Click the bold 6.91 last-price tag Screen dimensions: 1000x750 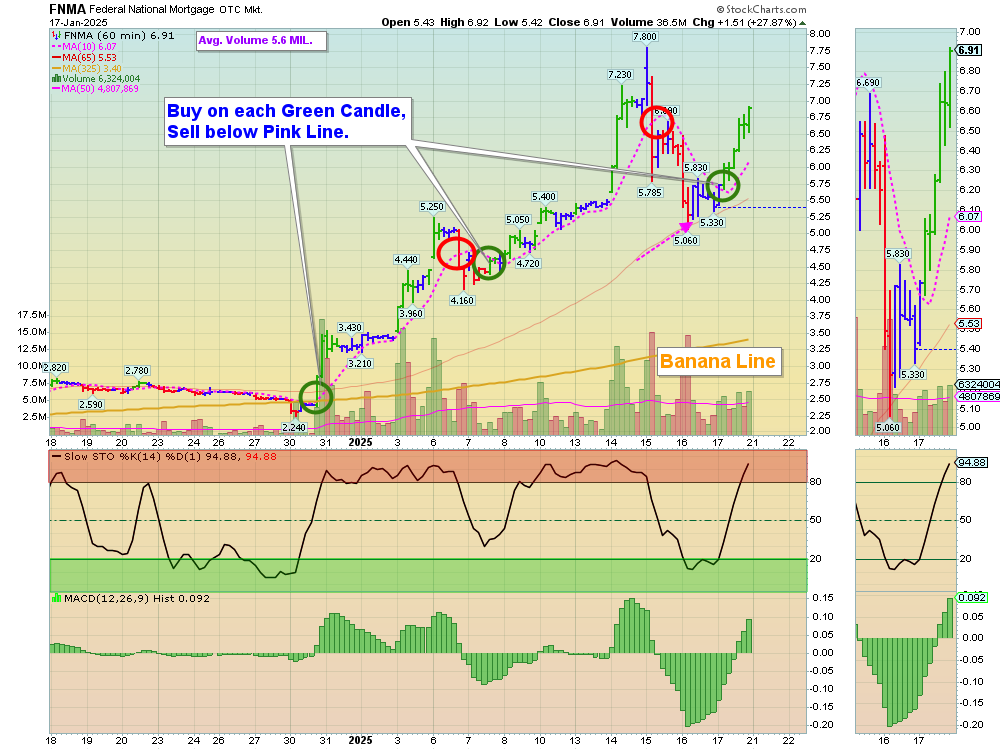(x=969, y=50)
